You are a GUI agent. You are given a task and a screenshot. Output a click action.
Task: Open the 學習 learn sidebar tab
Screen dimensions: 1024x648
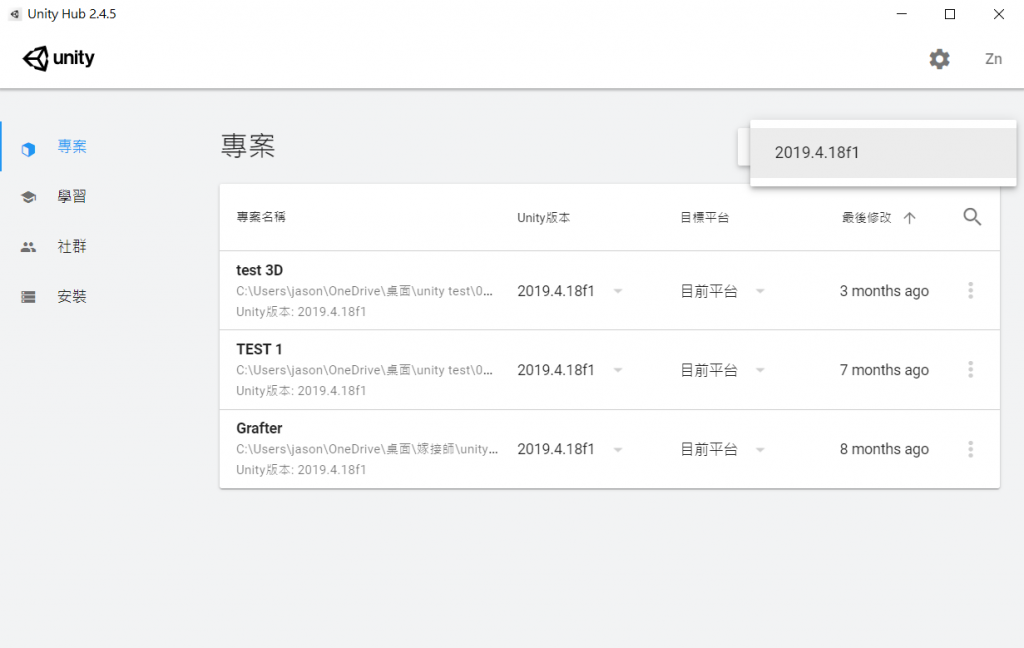(x=72, y=197)
